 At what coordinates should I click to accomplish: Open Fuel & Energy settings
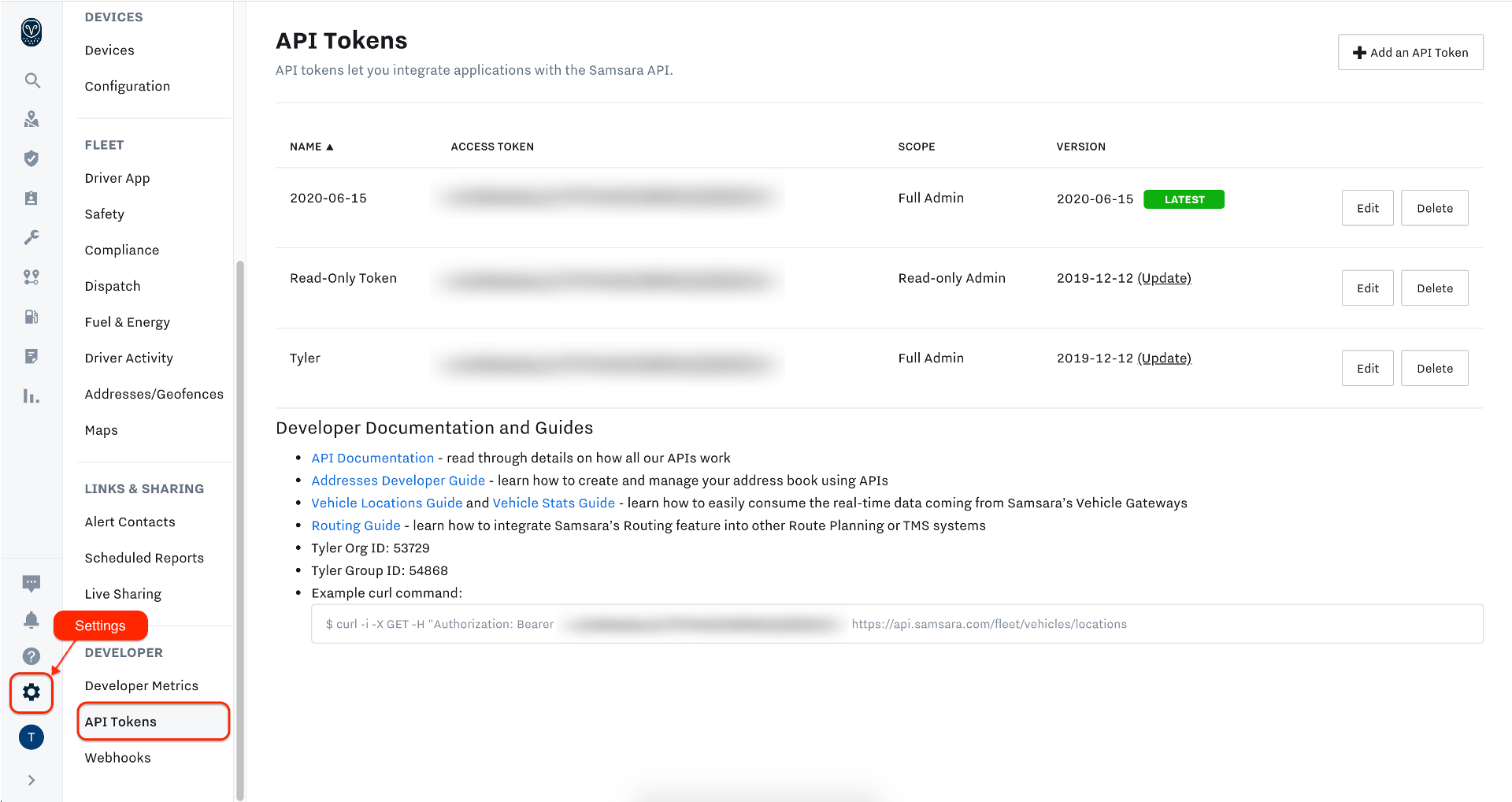tap(128, 322)
